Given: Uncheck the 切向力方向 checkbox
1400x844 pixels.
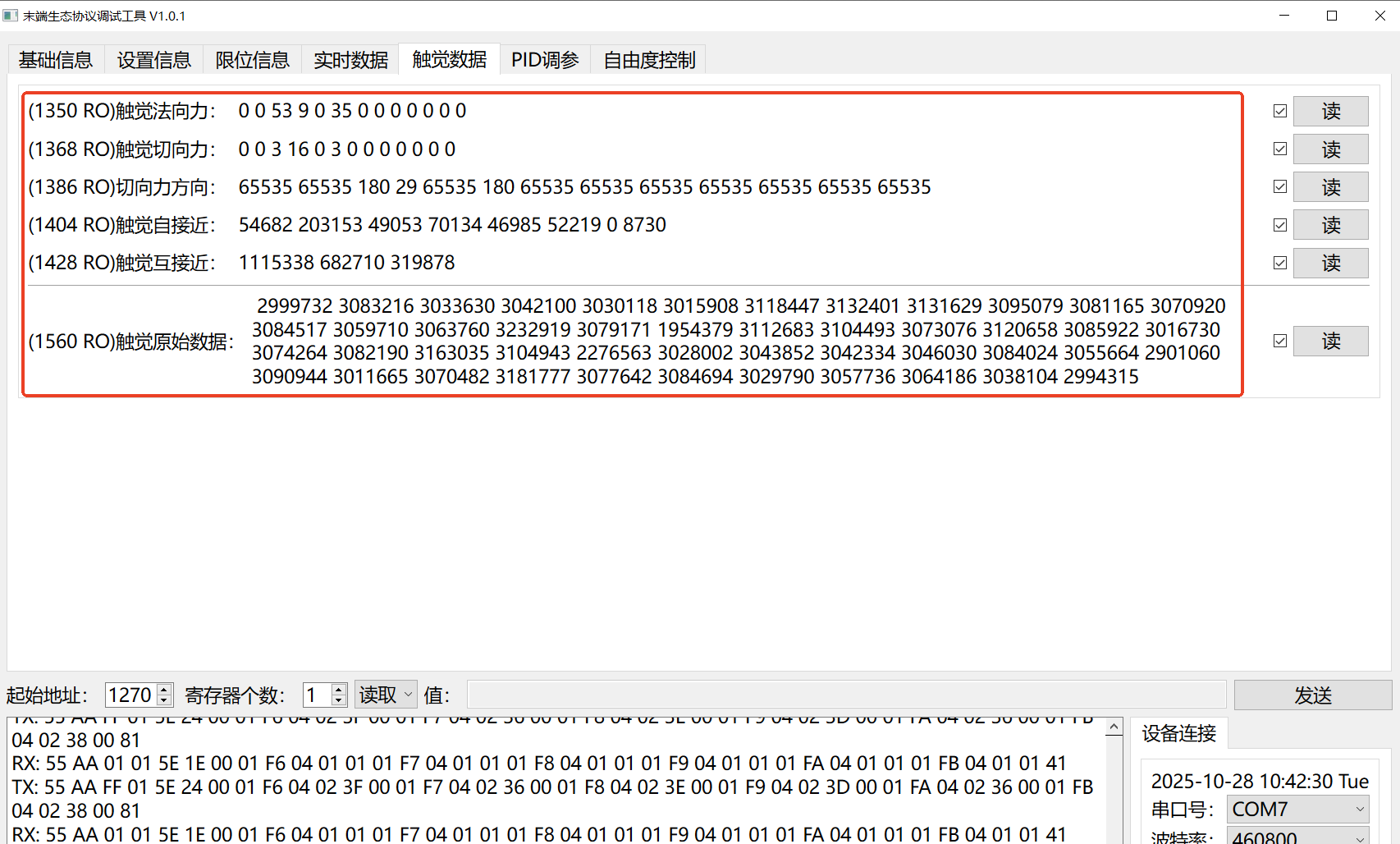Looking at the screenshot, I should pyautogui.click(x=1279, y=186).
